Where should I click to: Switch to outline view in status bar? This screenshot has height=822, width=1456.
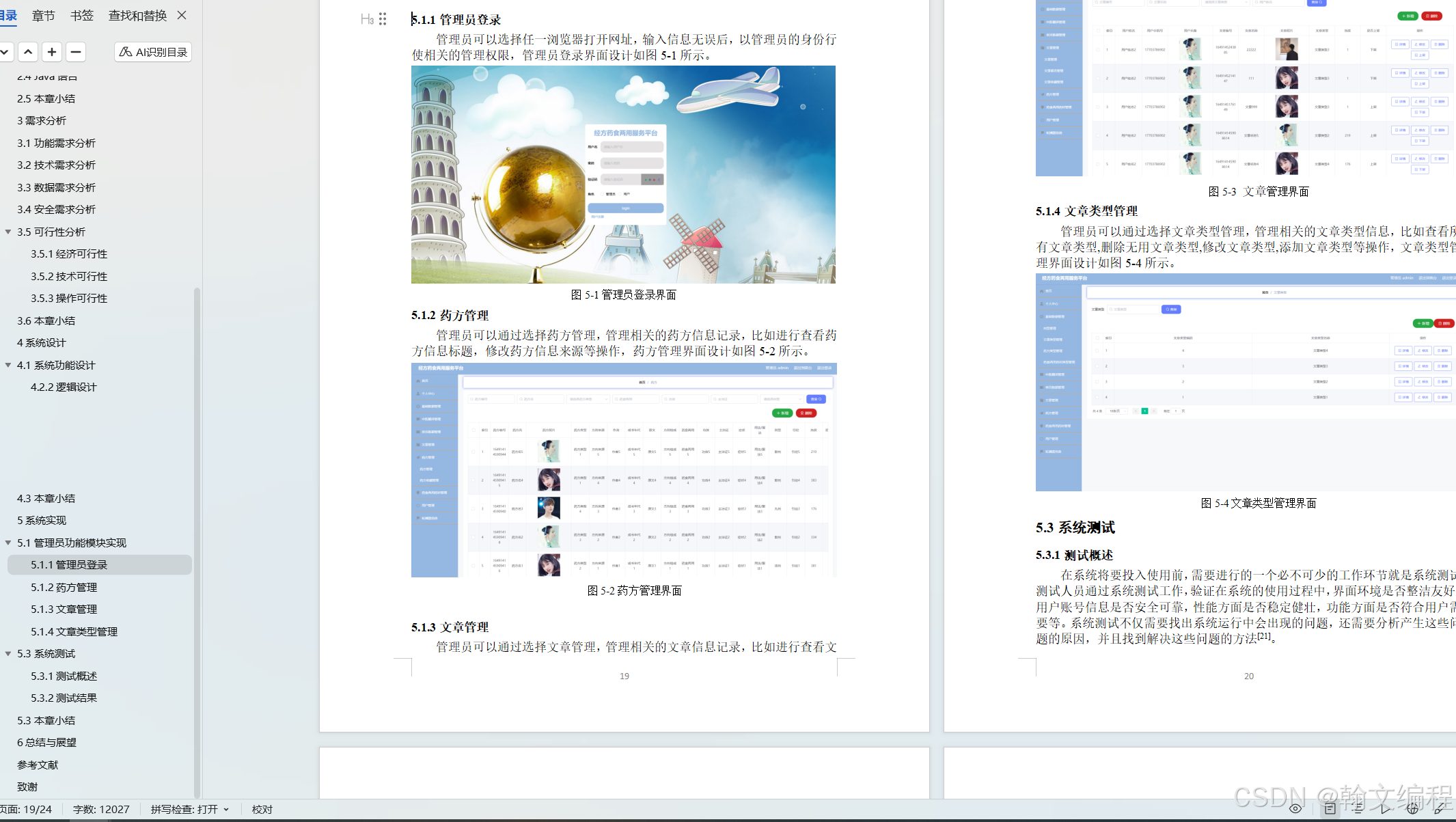coord(1358,809)
